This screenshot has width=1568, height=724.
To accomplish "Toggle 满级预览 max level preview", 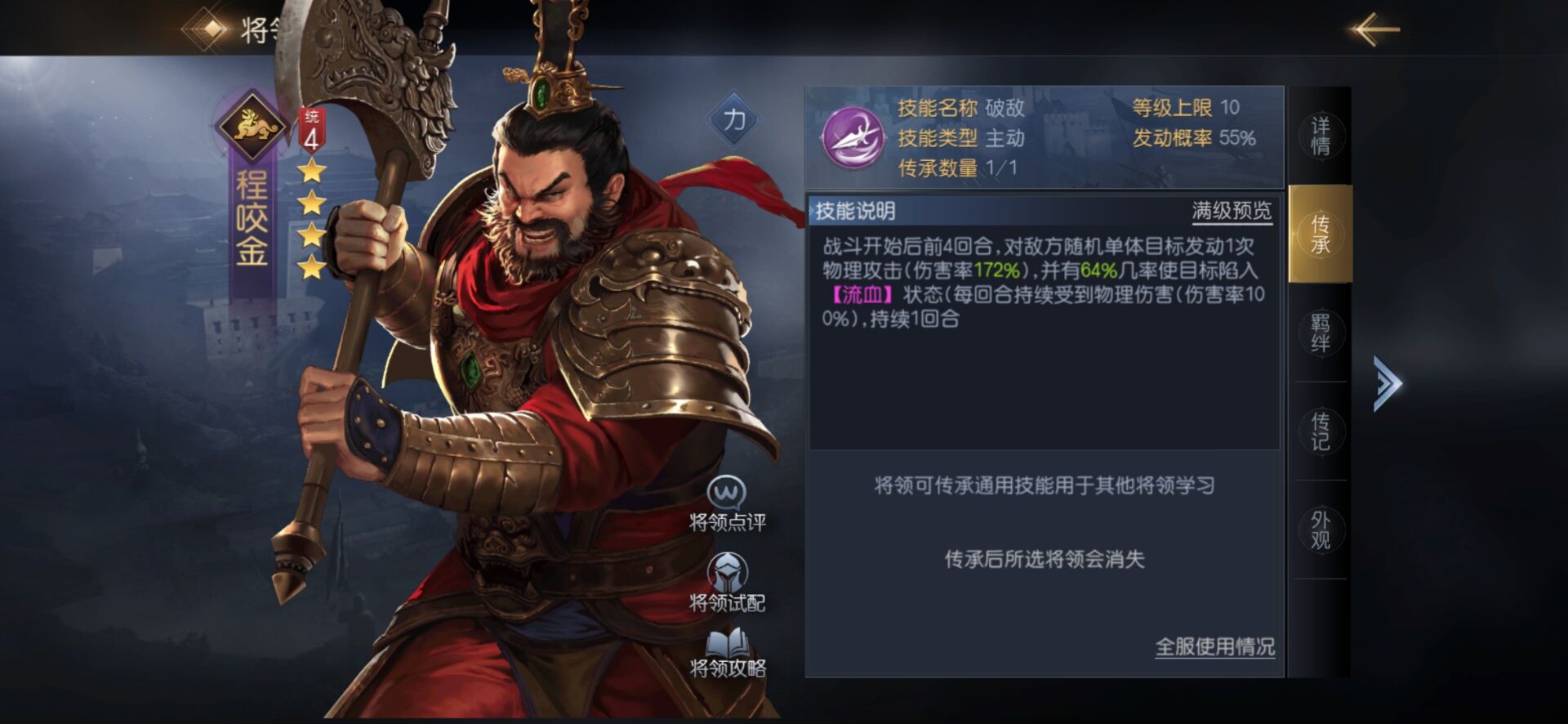I will 1232,212.
